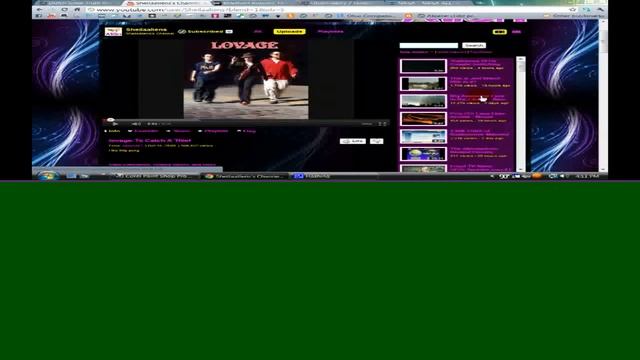Screen dimensions: 640x360
Task: Click the Subscribed button
Action: [202, 31]
